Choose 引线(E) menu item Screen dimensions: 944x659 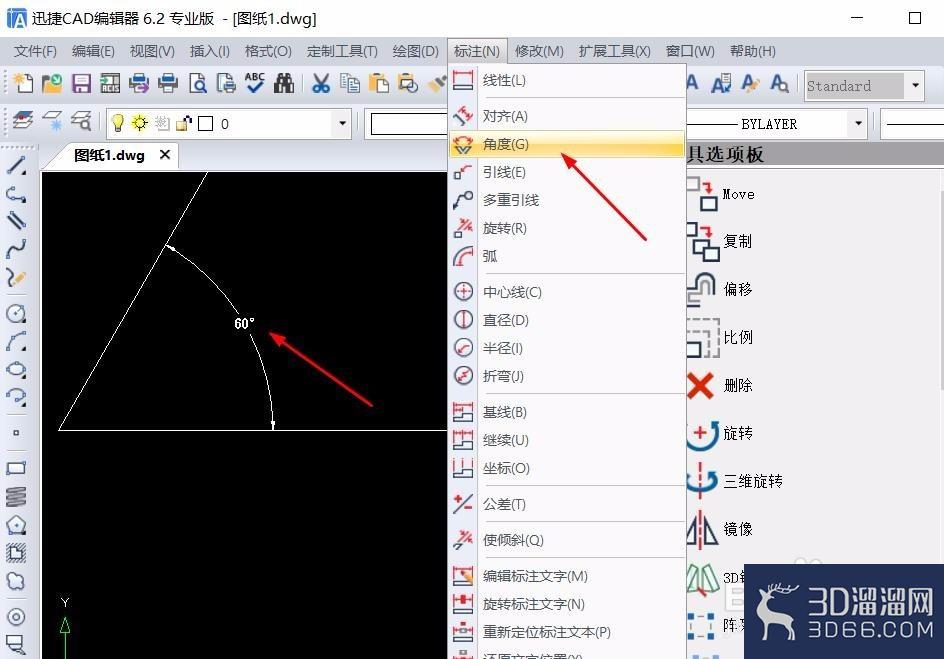pos(567,172)
